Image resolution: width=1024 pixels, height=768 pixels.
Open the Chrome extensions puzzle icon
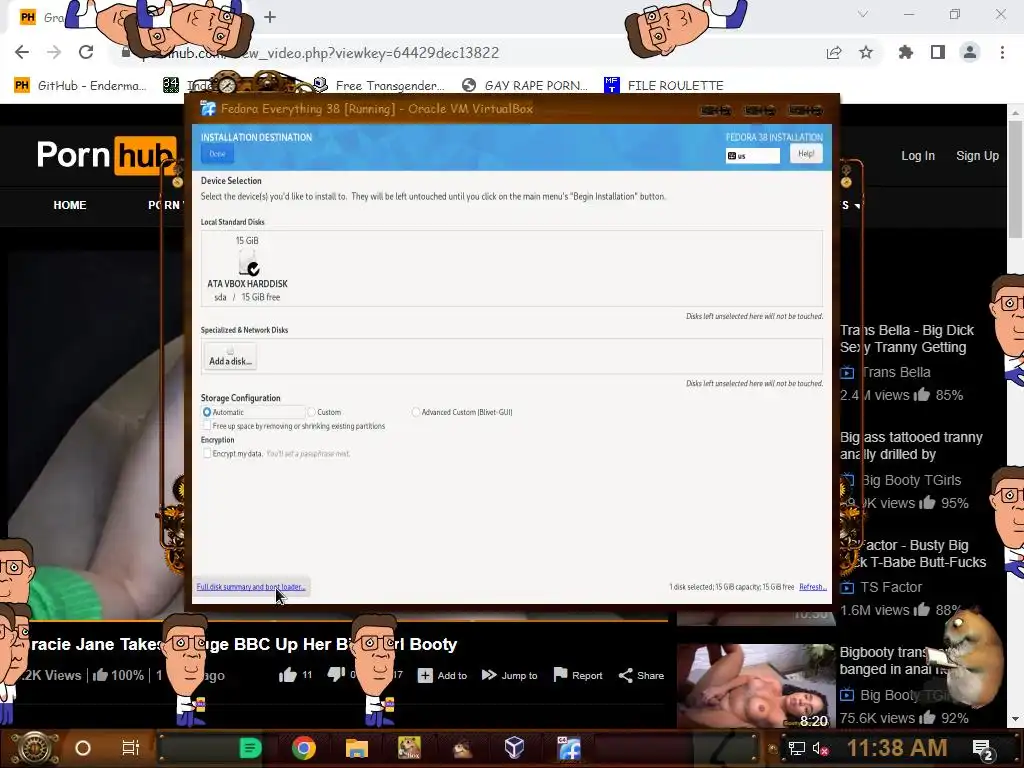pos(906,52)
